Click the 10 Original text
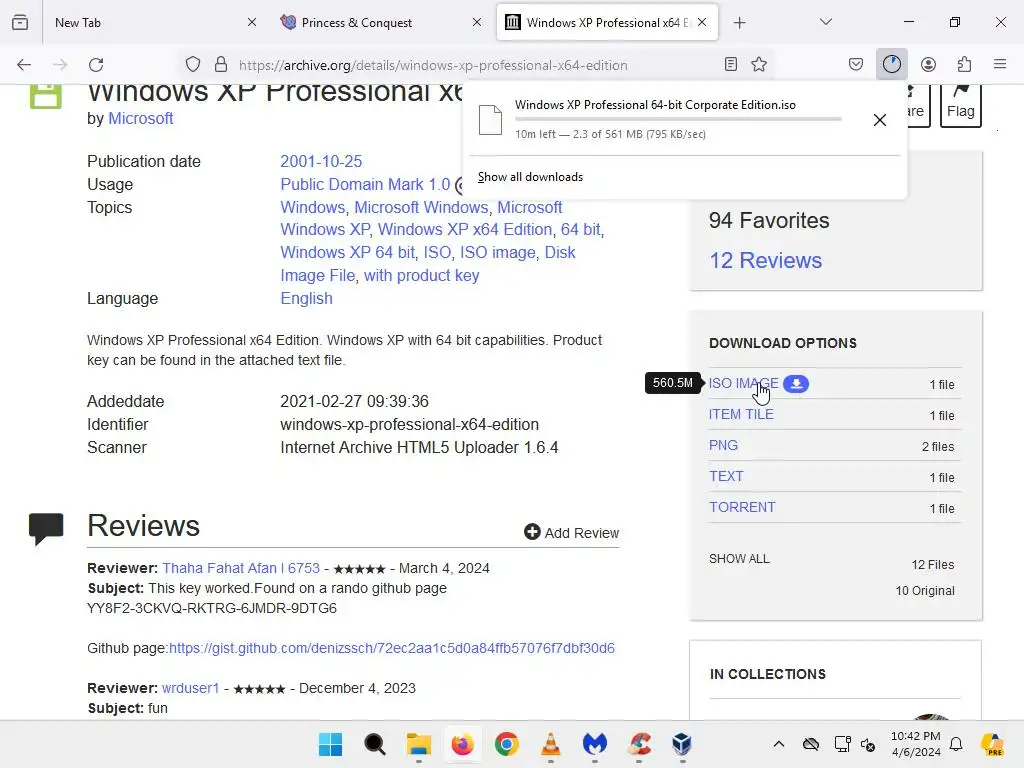Image resolution: width=1024 pixels, height=768 pixels. pos(925,591)
